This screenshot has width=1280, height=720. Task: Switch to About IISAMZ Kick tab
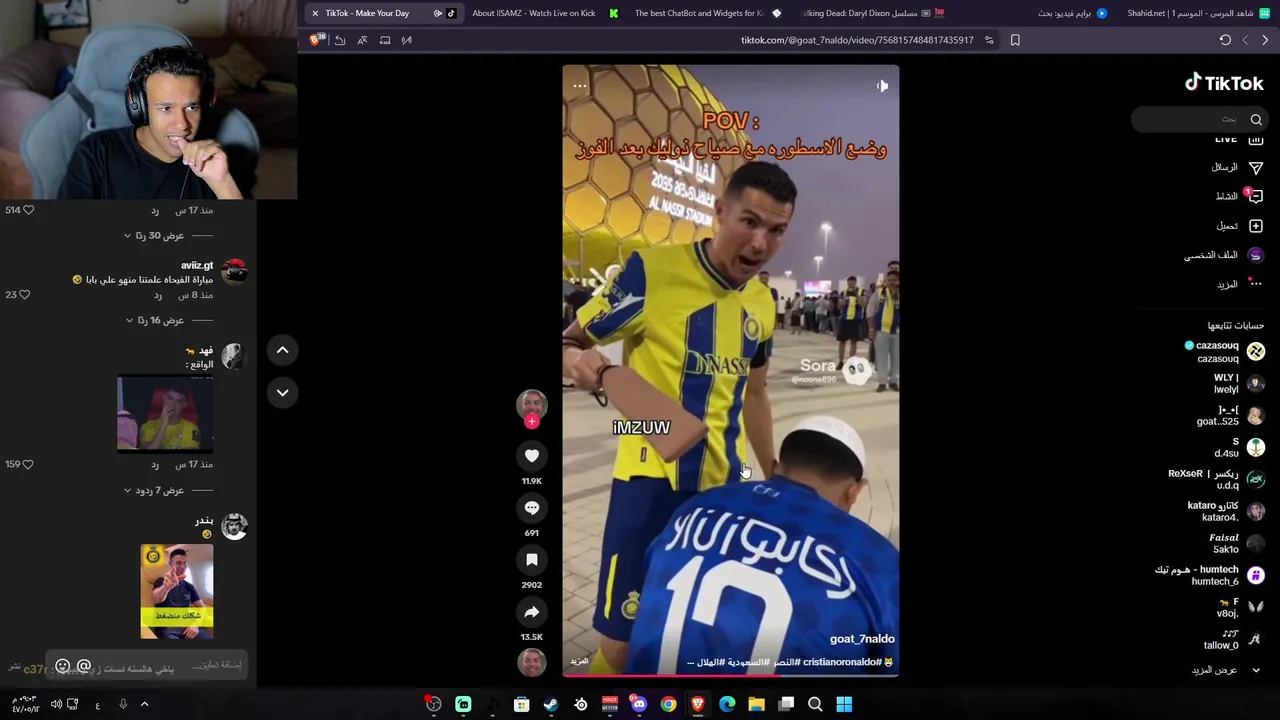point(533,13)
